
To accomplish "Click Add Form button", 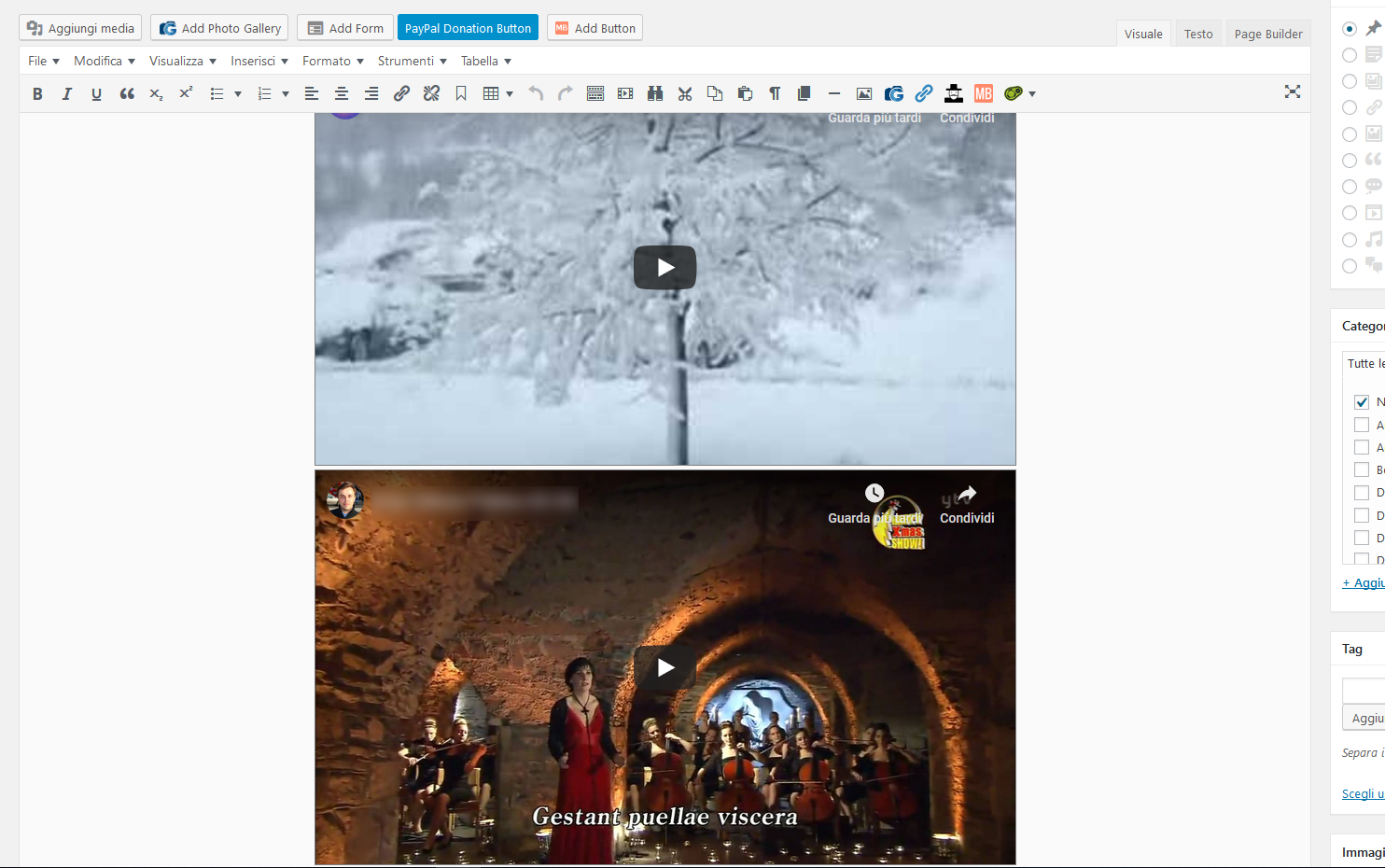I will [345, 28].
